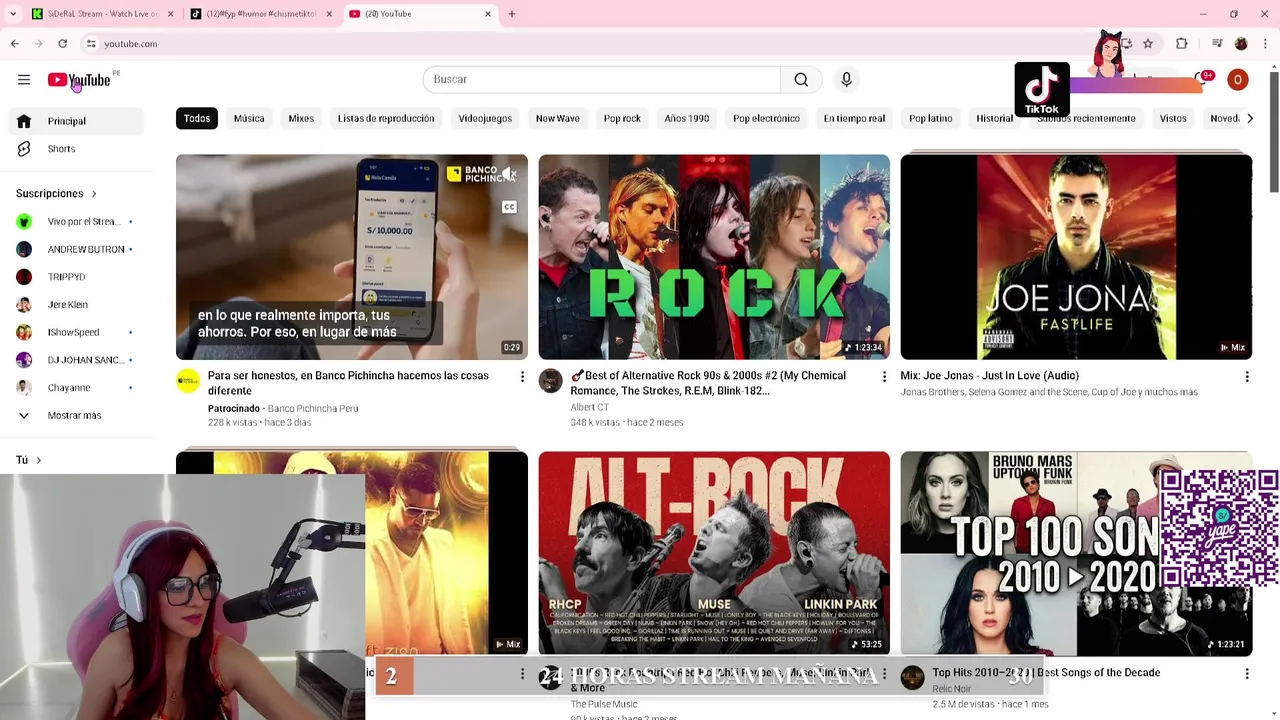The image size is (1280, 720).
Task: Open options for Best of Alternative Rock video
Action: coord(884,377)
